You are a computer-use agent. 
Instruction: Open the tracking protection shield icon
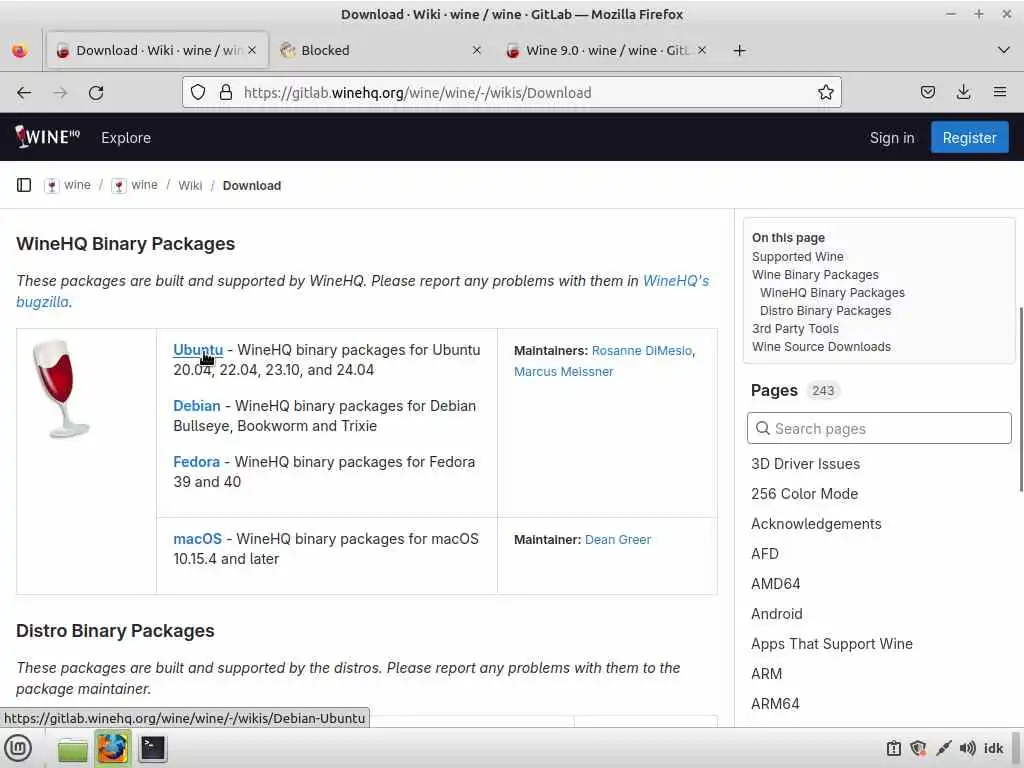tap(198, 93)
